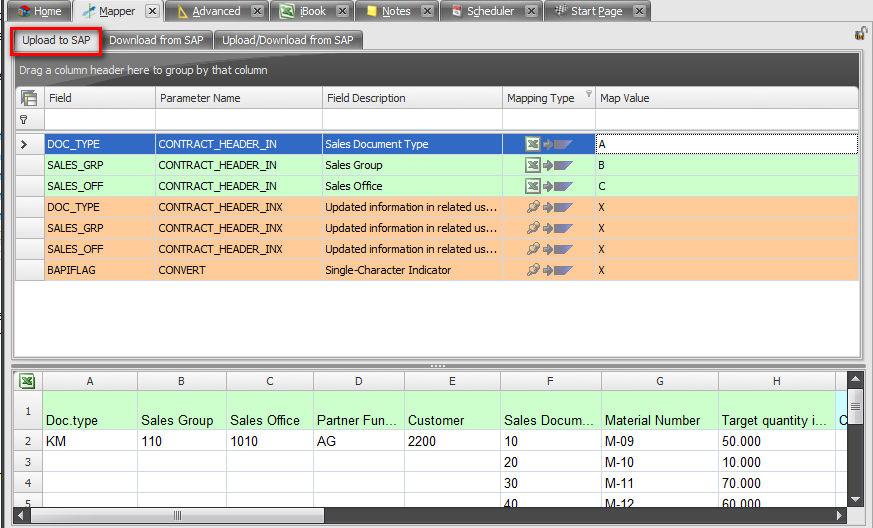Viewport: 873px width, 528px height.
Task: Click mapping type icon for Sales Document Type row
Action: coord(549,144)
